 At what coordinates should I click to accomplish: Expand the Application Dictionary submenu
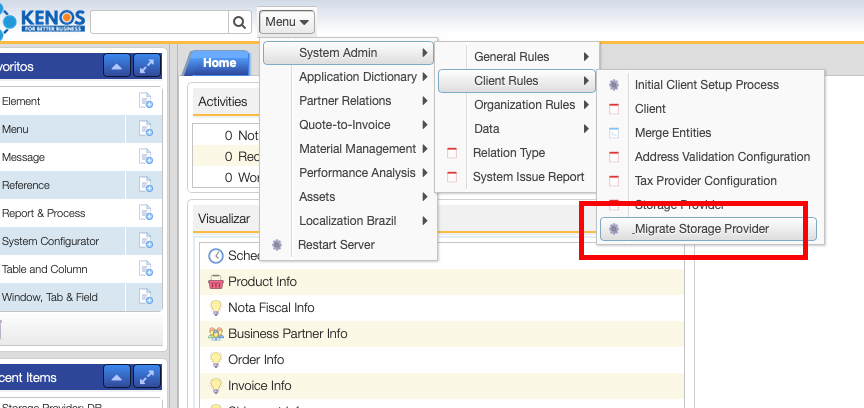tap(357, 77)
